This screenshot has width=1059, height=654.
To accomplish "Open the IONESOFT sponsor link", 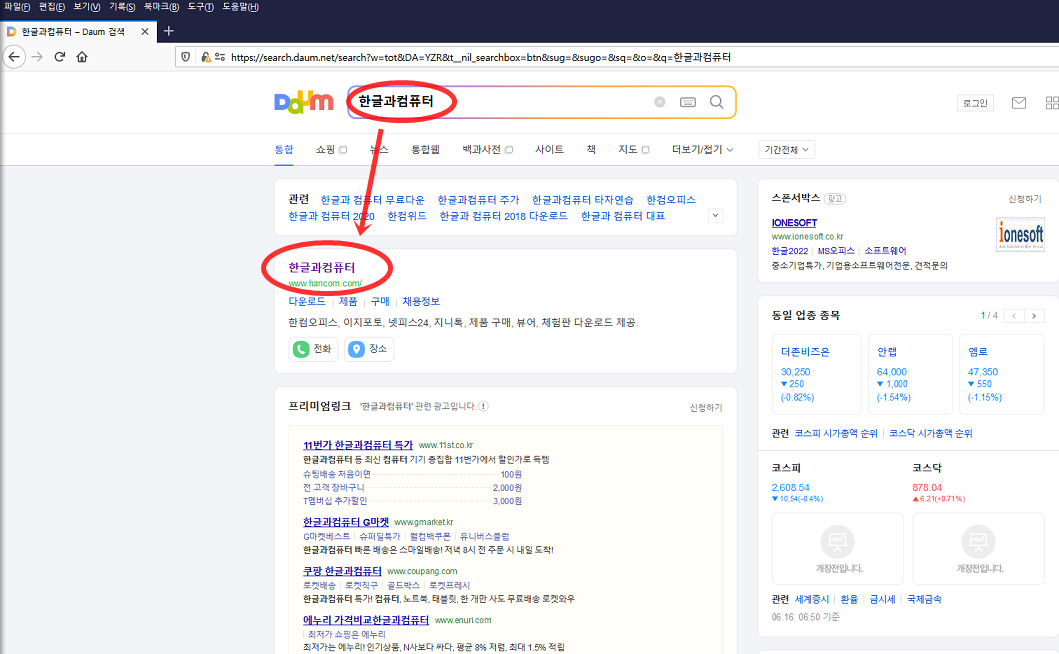I will [x=794, y=223].
